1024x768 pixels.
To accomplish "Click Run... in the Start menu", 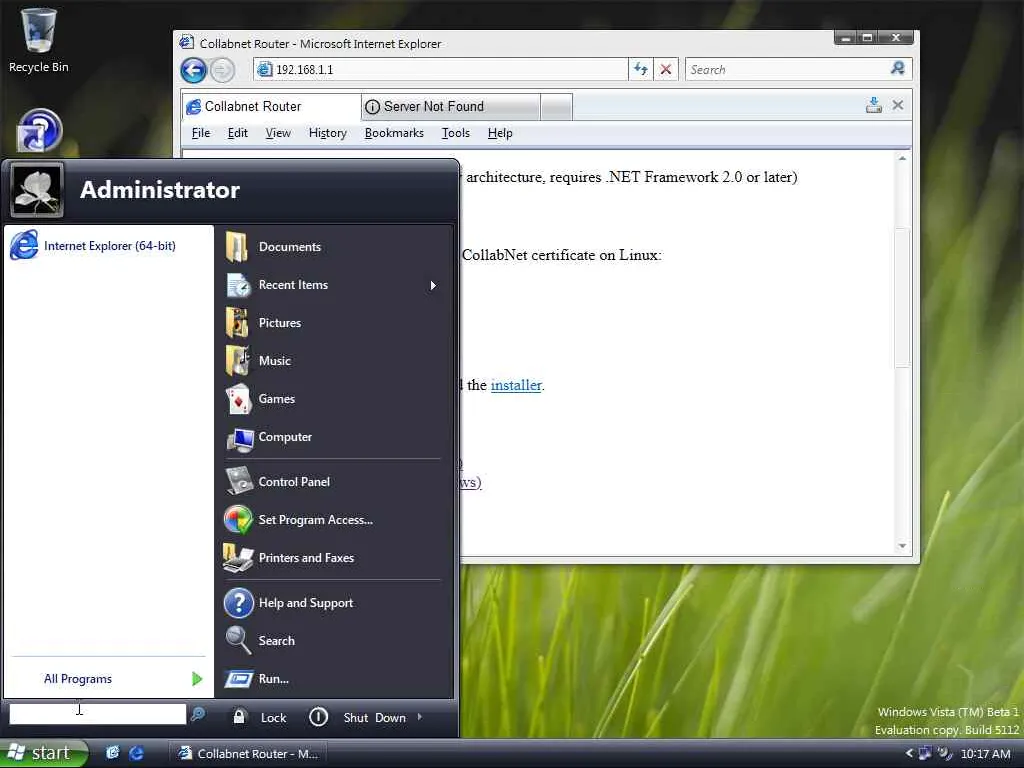I will [x=273, y=679].
